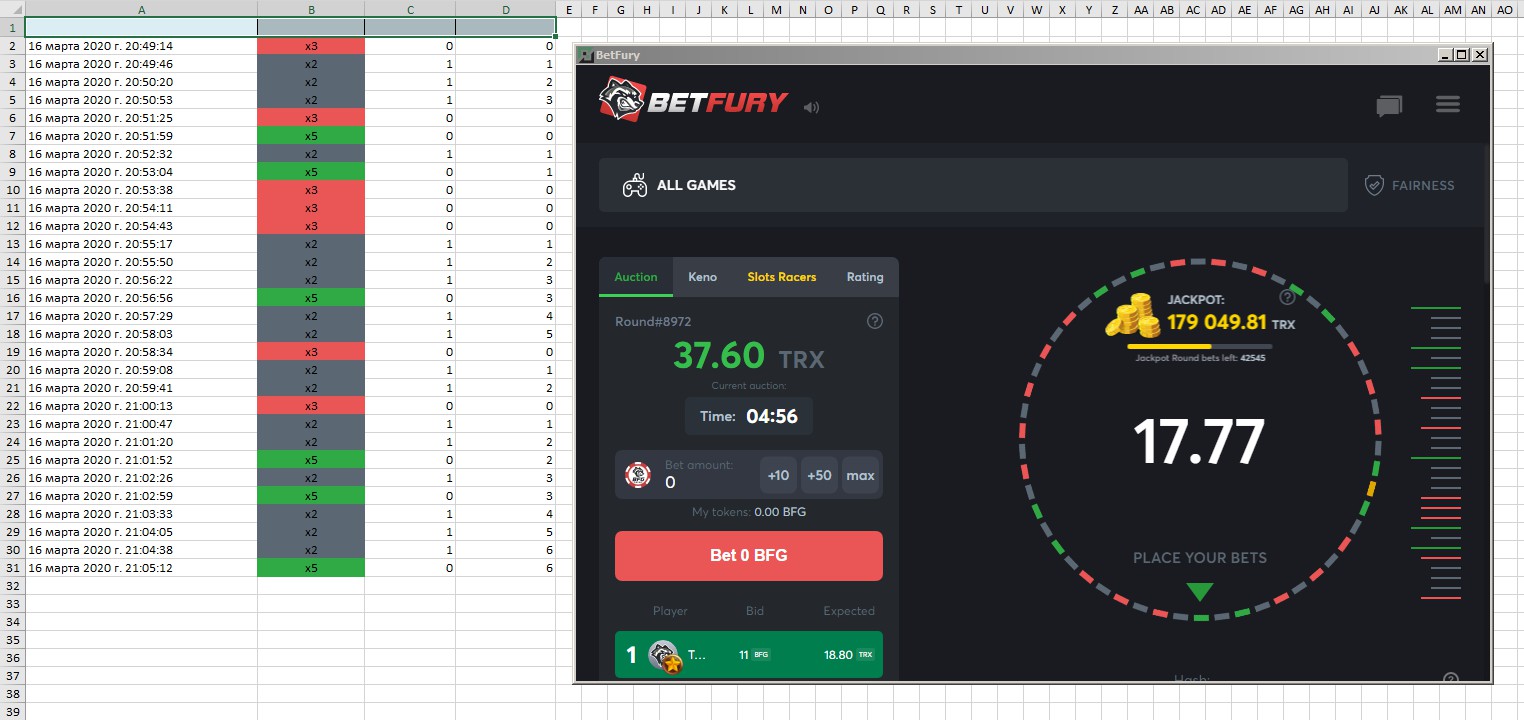The image size is (1524, 720).
Task: Select cell D18 containing the value 5
Action: click(x=506, y=334)
